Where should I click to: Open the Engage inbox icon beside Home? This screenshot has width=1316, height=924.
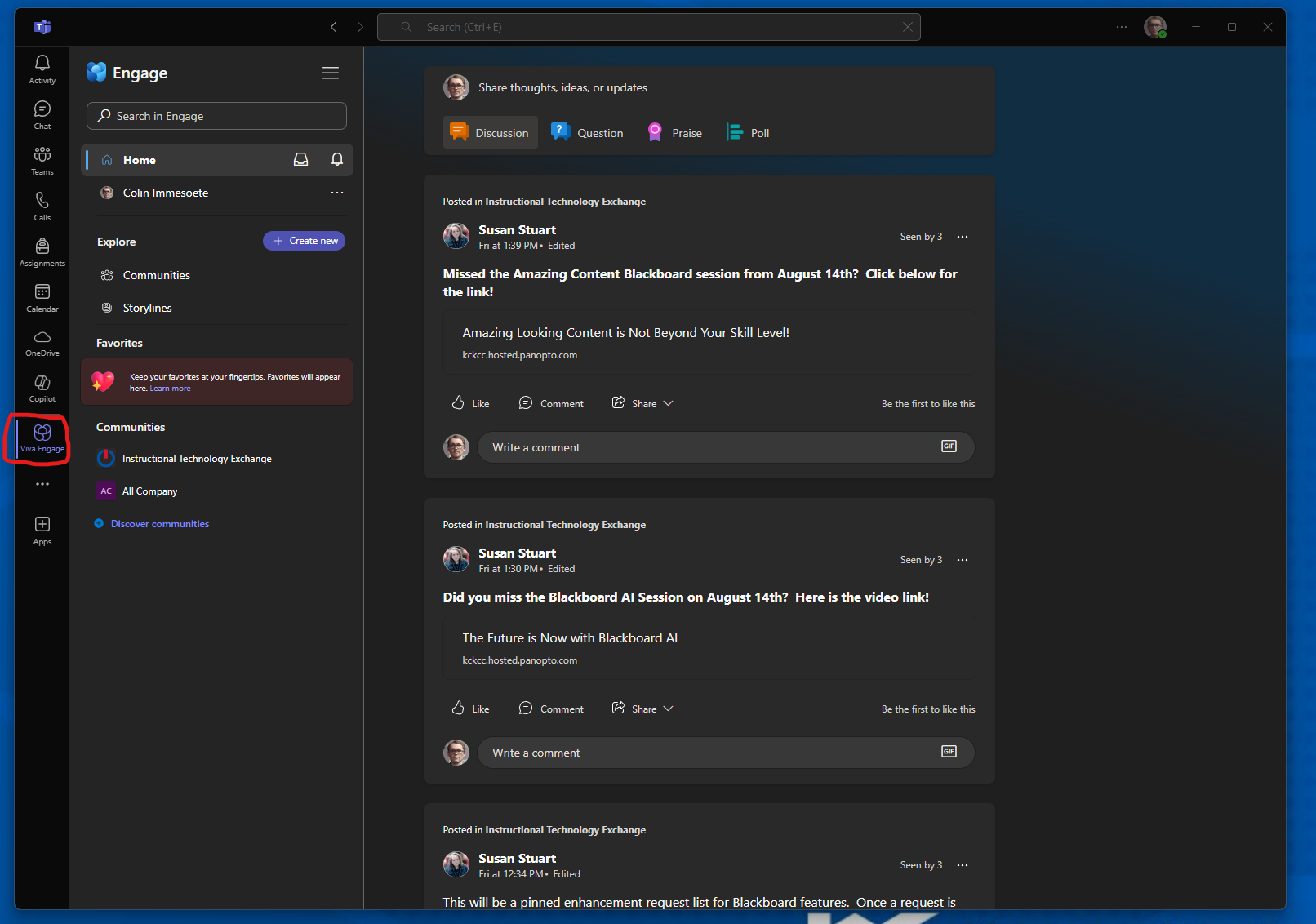[301, 159]
